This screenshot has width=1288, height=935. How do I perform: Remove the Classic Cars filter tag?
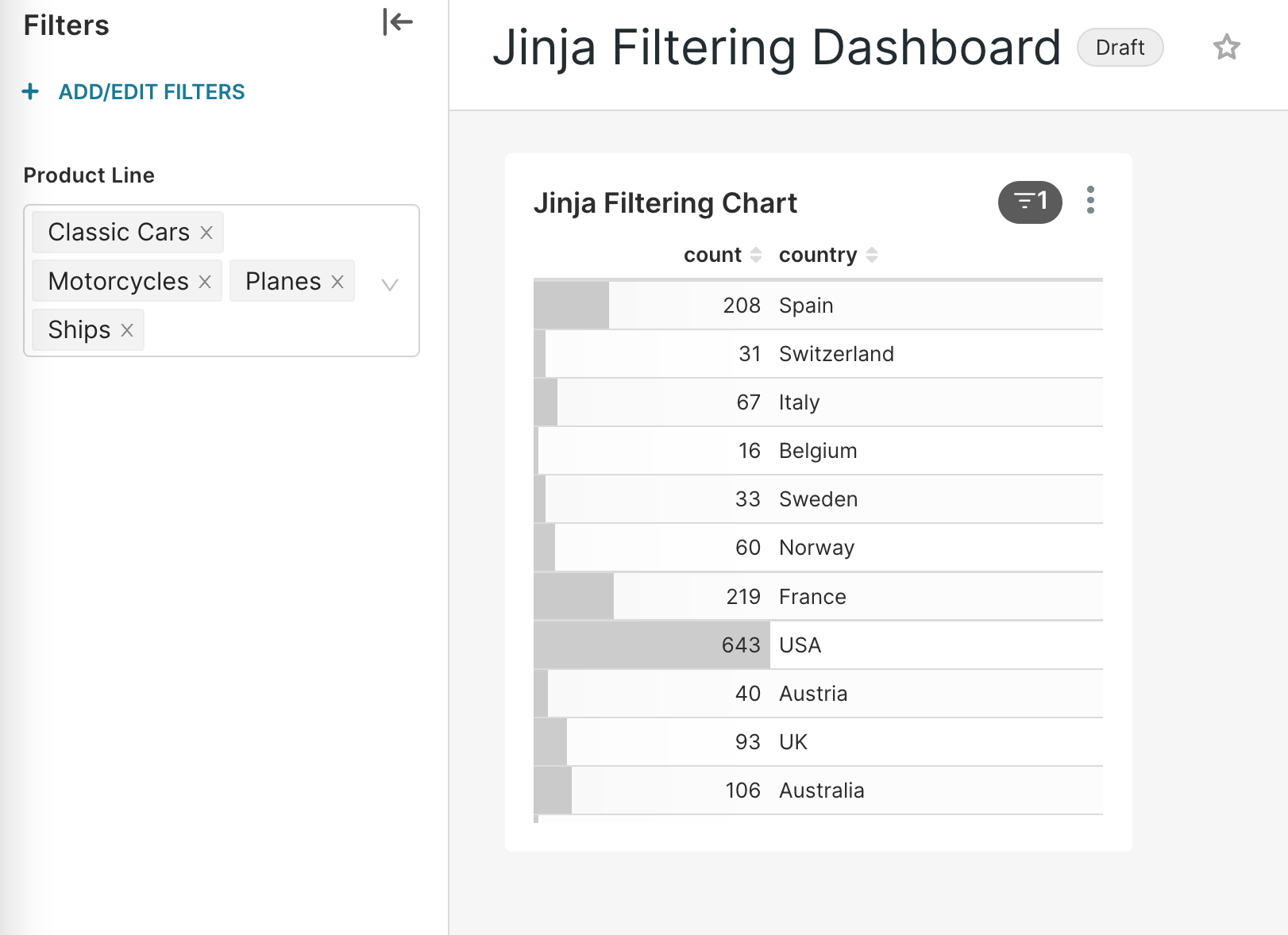[x=206, y=233]
